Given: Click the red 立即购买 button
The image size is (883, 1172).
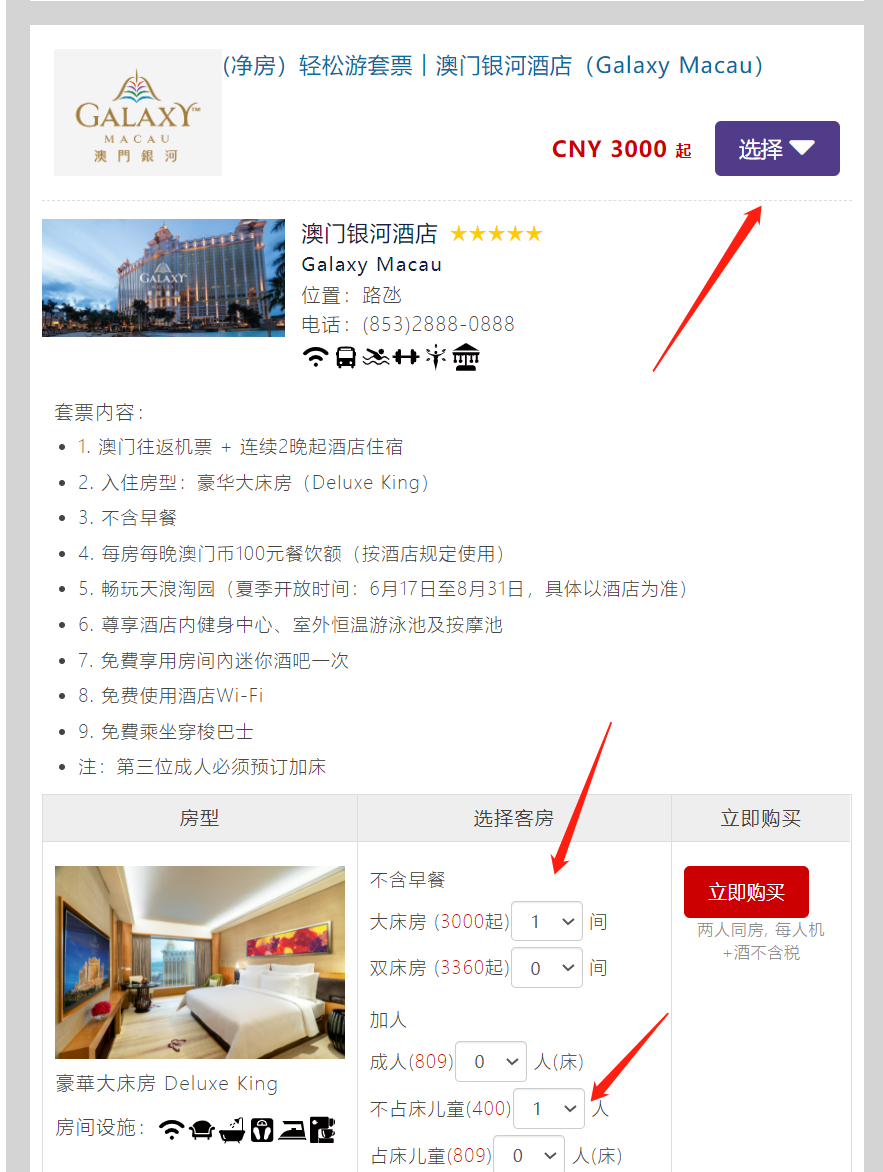Looking at the screenshot, I should pyautogui.click(x=746, y=892).
